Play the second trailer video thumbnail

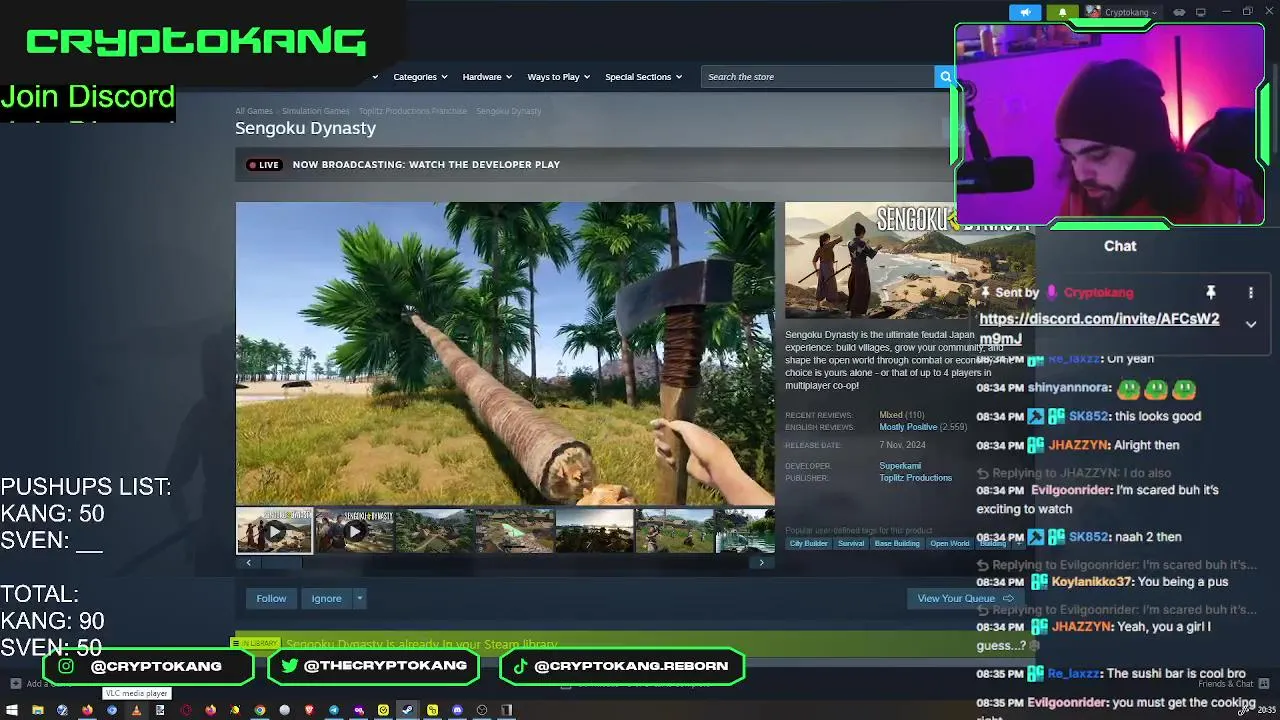tap(354, 531)
